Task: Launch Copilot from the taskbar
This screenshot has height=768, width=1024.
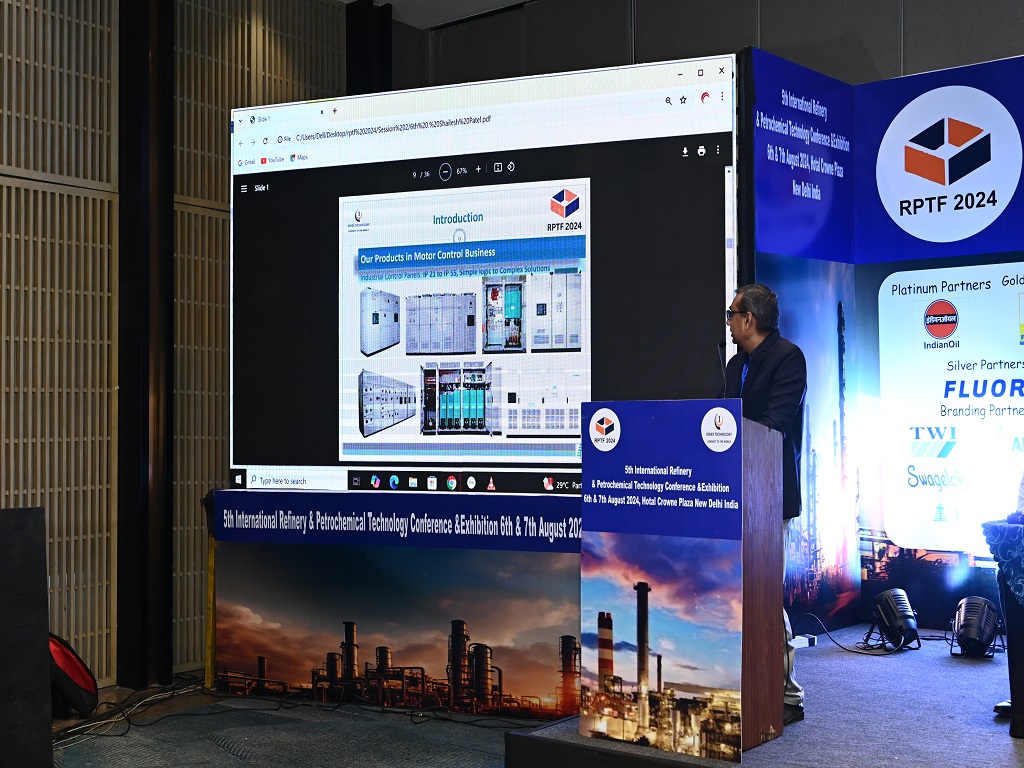Action: point(375,482)
